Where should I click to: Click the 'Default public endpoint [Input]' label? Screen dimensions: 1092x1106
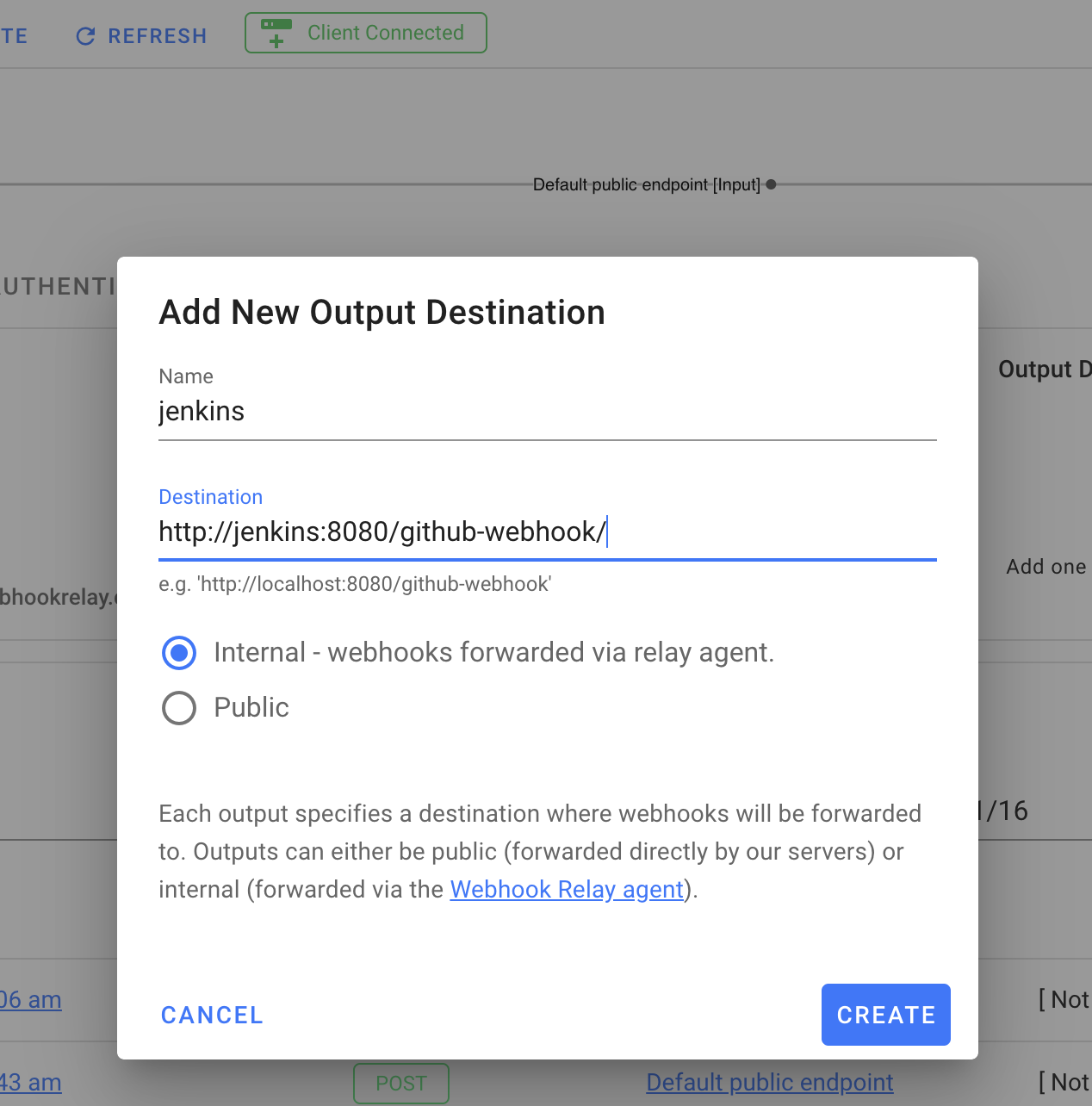(x=646, y=185)
